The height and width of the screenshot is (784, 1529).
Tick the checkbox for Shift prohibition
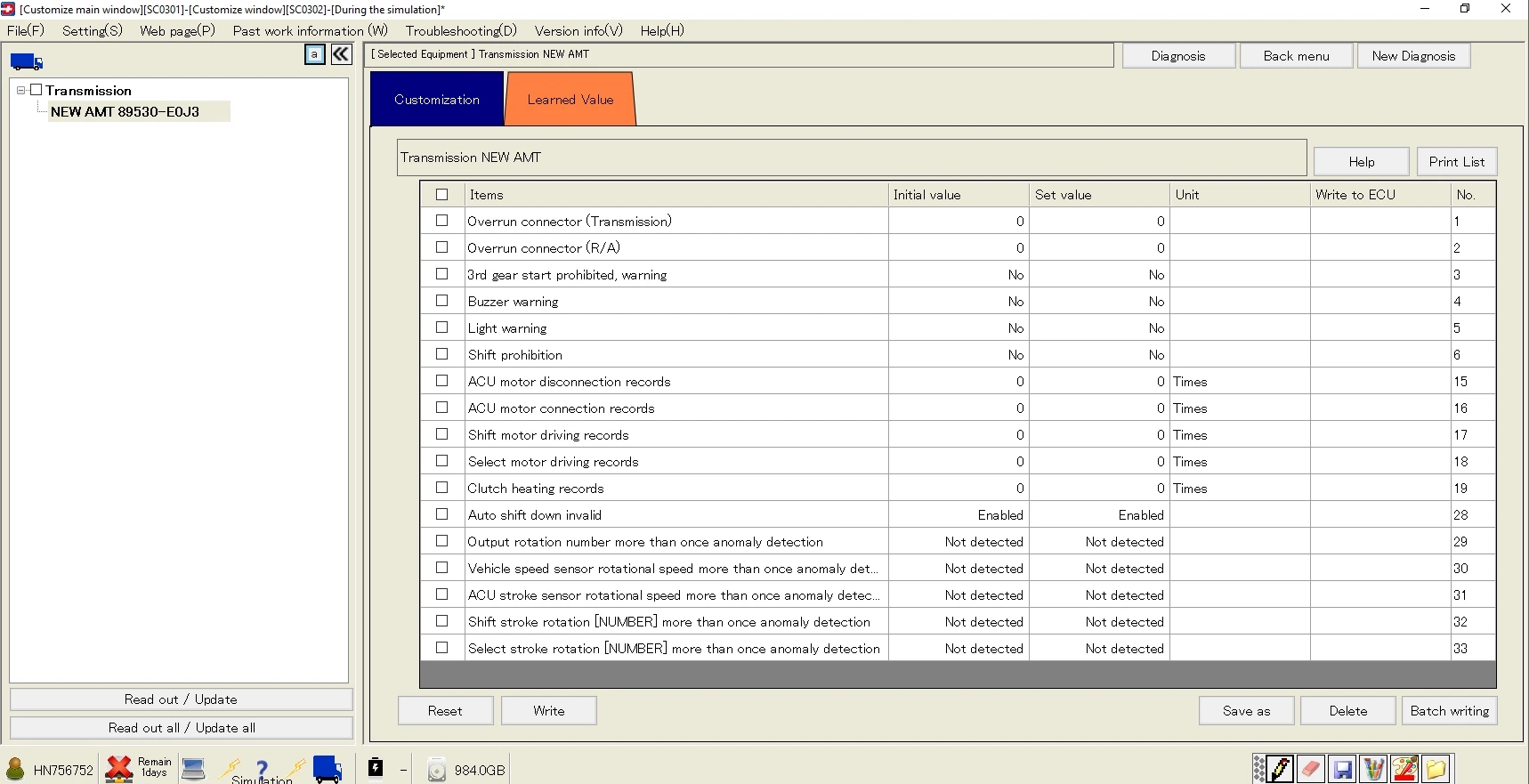point(441,354)
